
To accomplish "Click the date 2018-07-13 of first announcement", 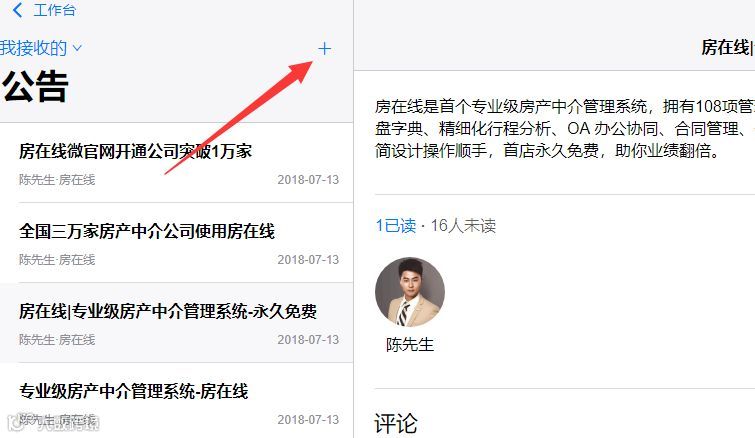I will 308,180.
